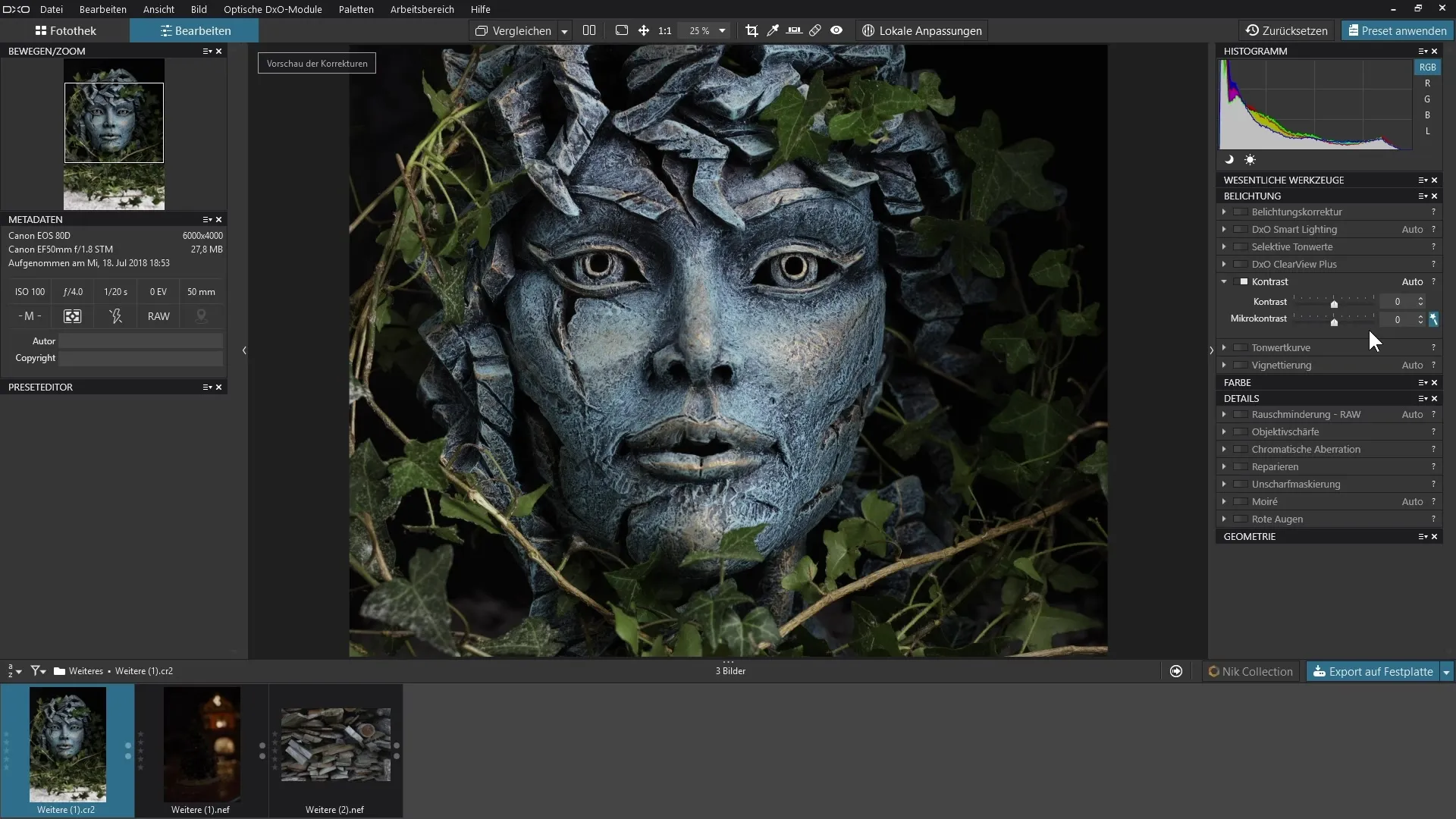Click the export to application arrow icon
1456x819 pixels.
click(1176, 671)
